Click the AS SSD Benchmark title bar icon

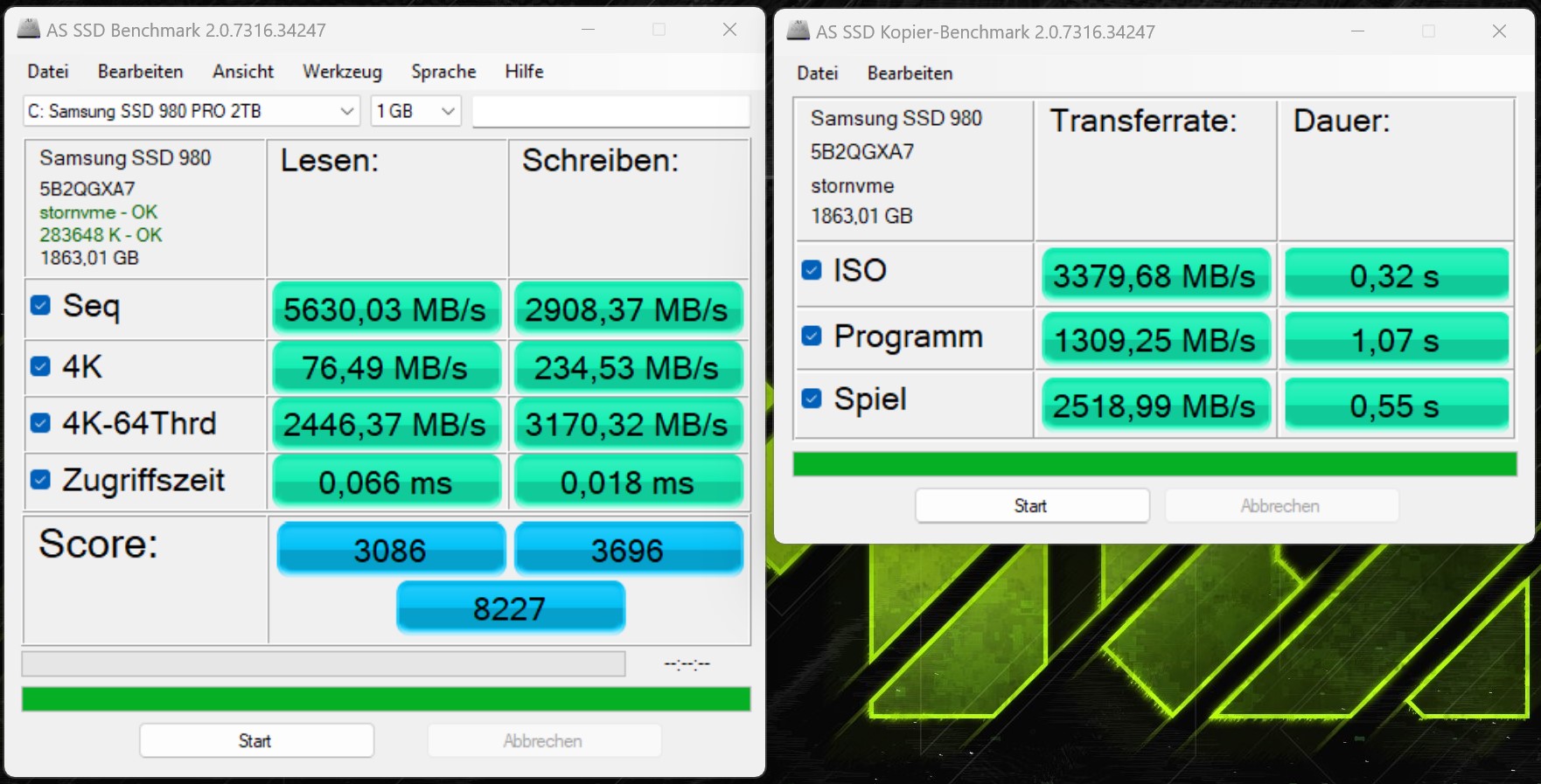click(29, 29)
